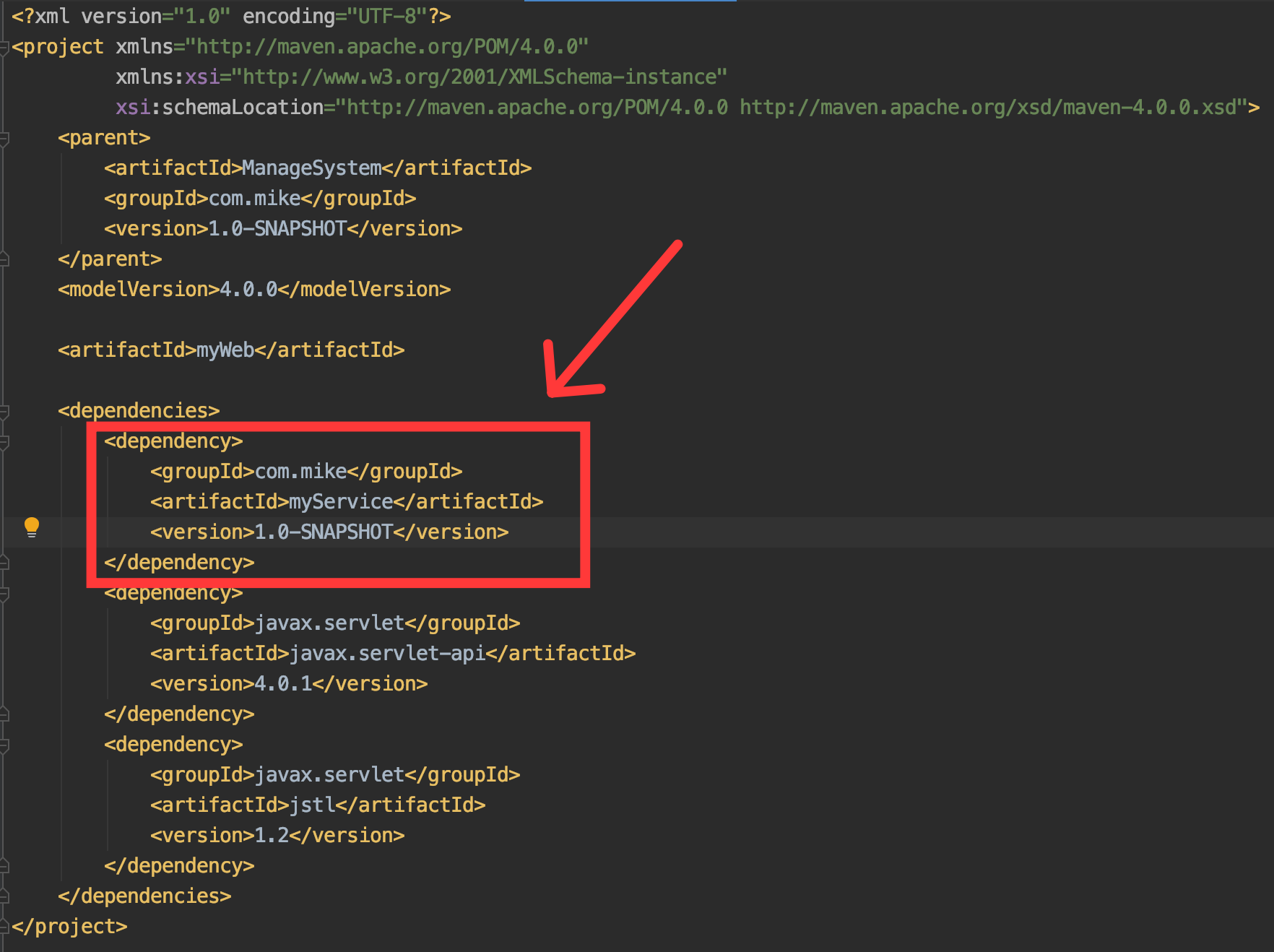Toggle fold marker at </parent> closing tag

point(4,259)
